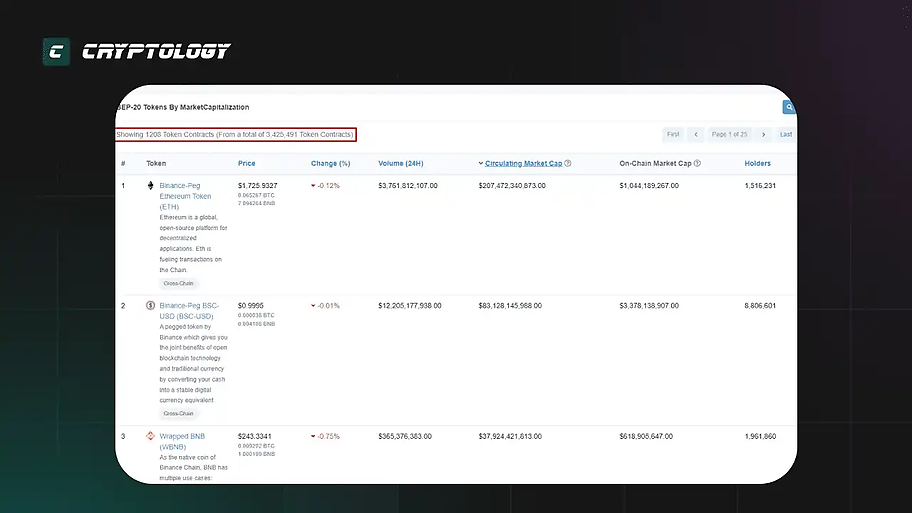Click the price $243.3341
The image size is (912, 513).
coord(255,436)
